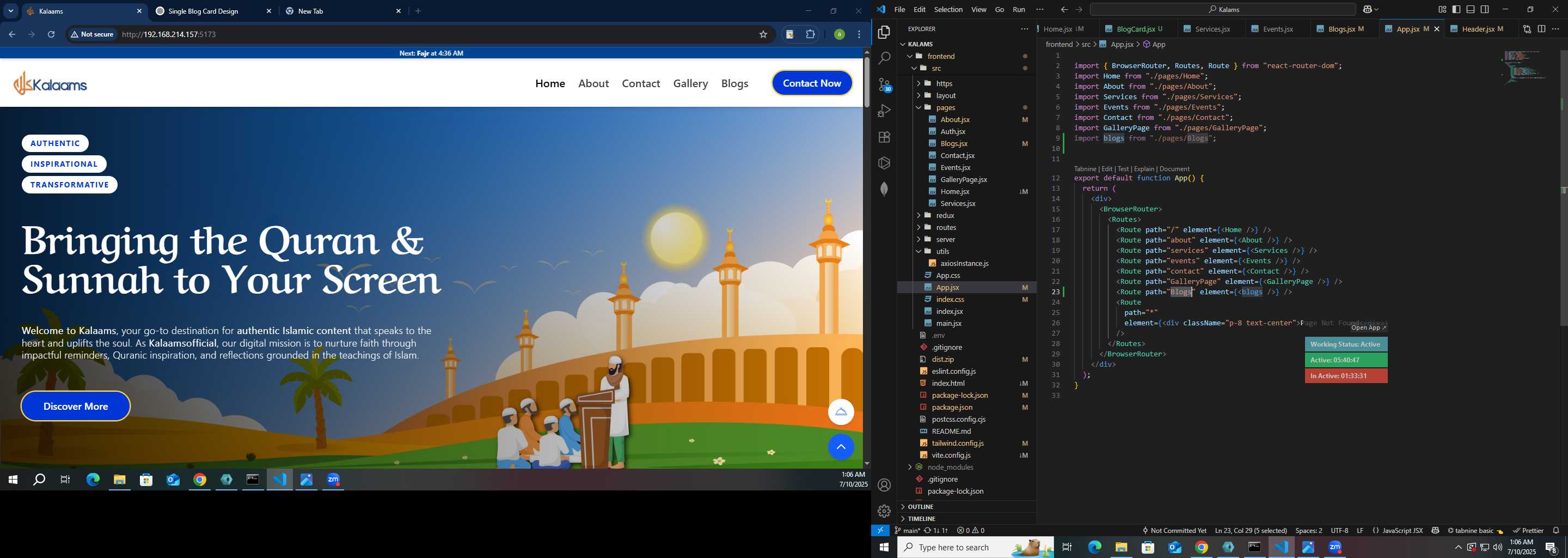1568x558 pixels.
Task: Toggle VS Code primary side bar visibility
Action: 1456,10
